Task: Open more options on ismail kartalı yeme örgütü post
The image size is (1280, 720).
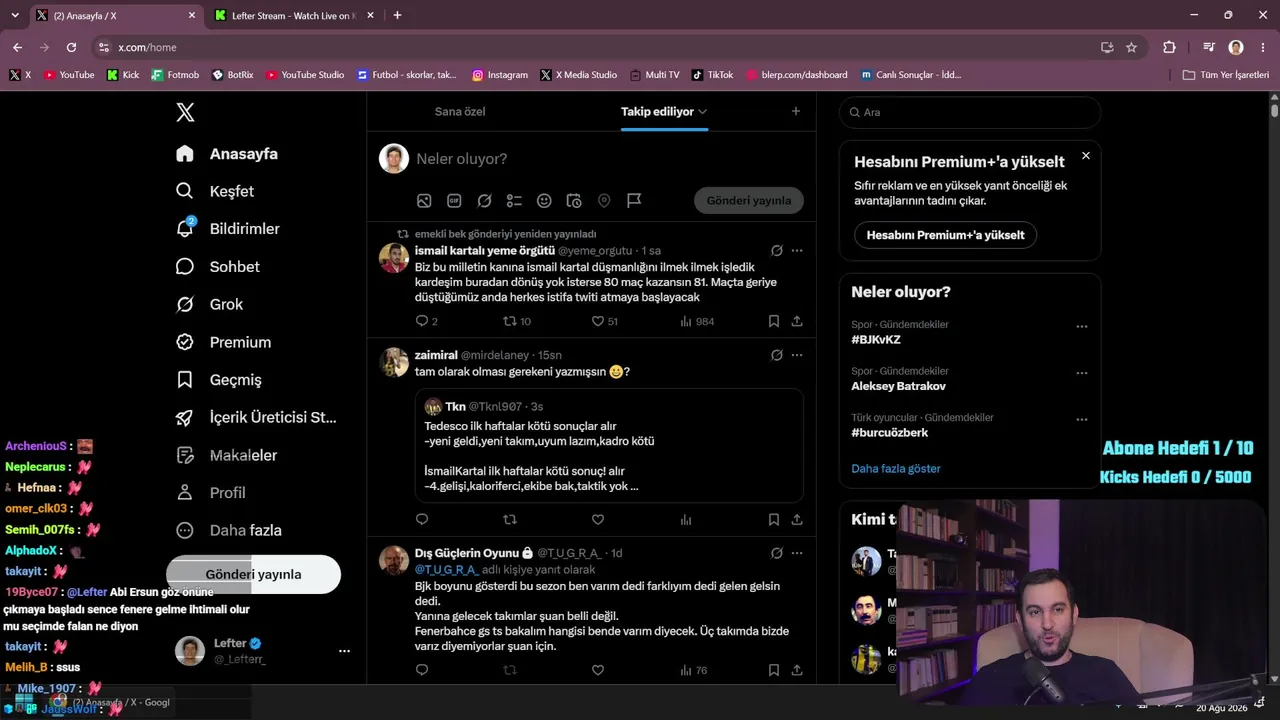Action: point(797,250)
